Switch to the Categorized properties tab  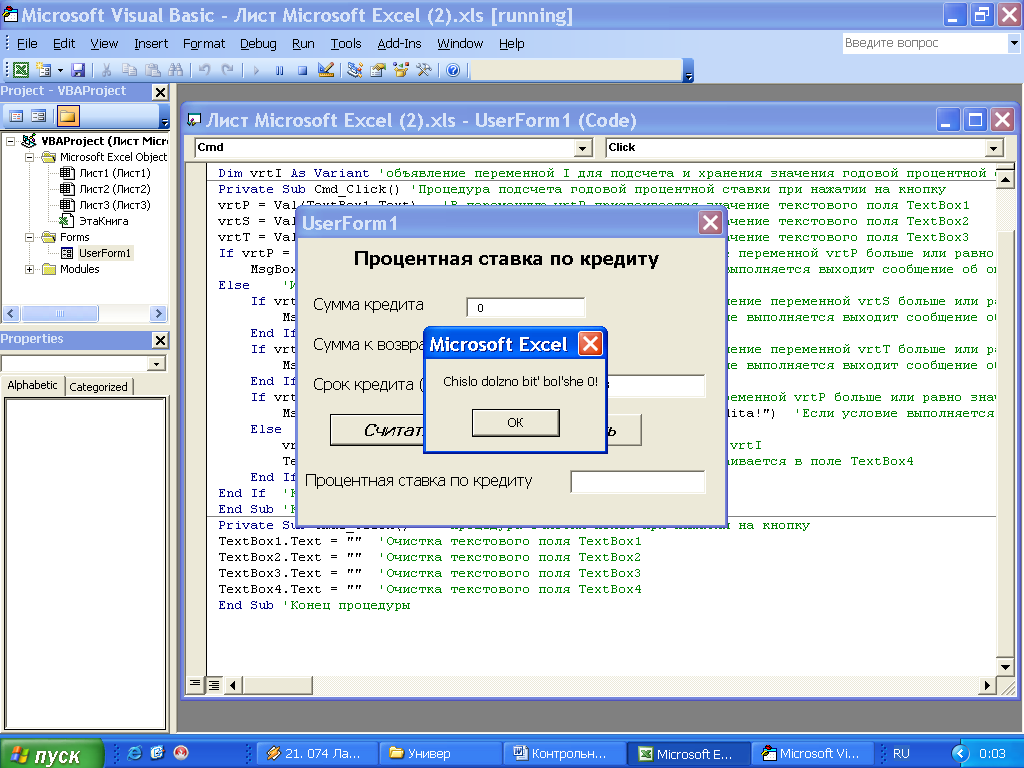98,387
